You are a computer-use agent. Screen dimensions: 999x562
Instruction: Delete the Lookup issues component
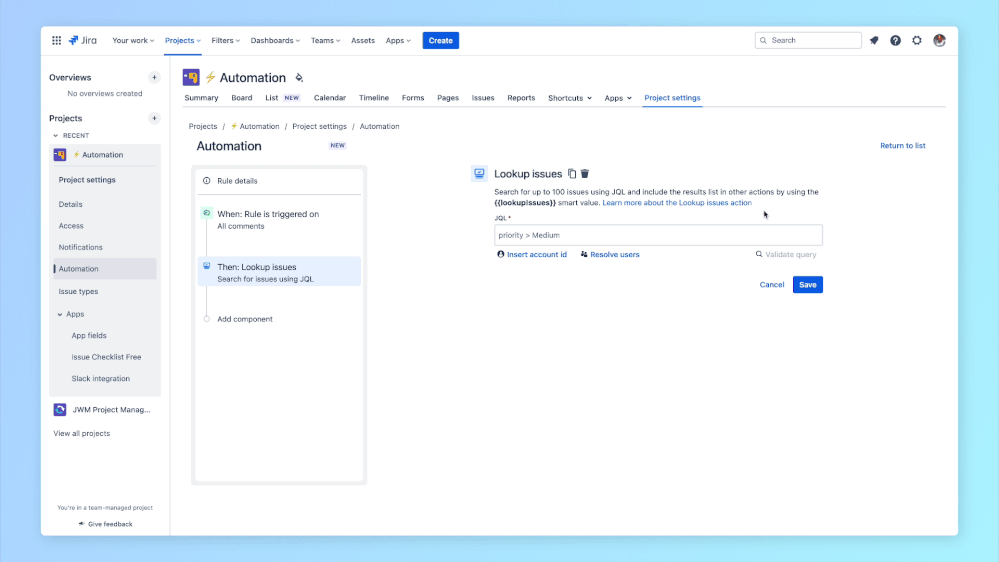585,173
